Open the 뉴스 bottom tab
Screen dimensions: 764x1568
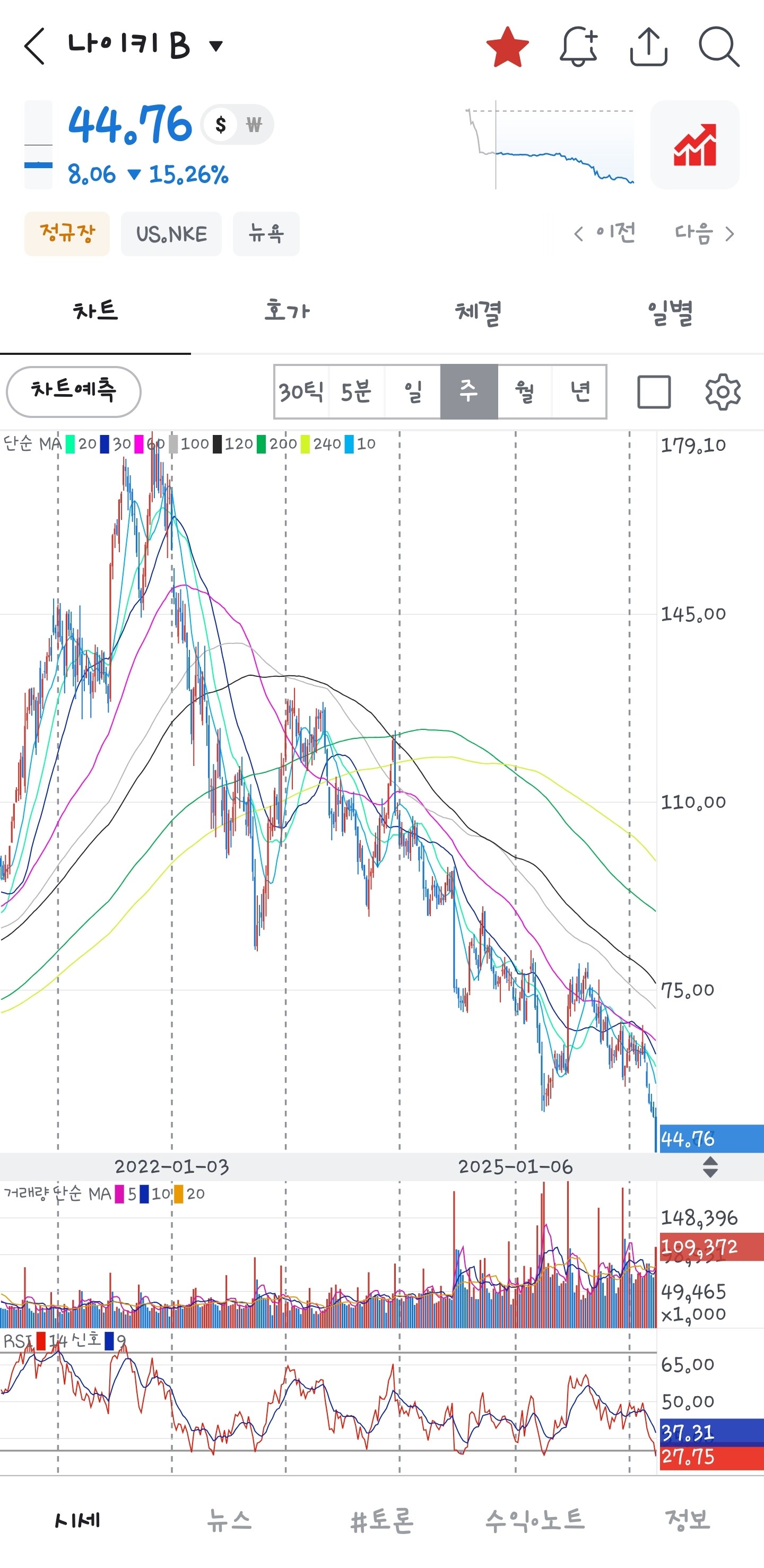click(x=230, y=1520)
